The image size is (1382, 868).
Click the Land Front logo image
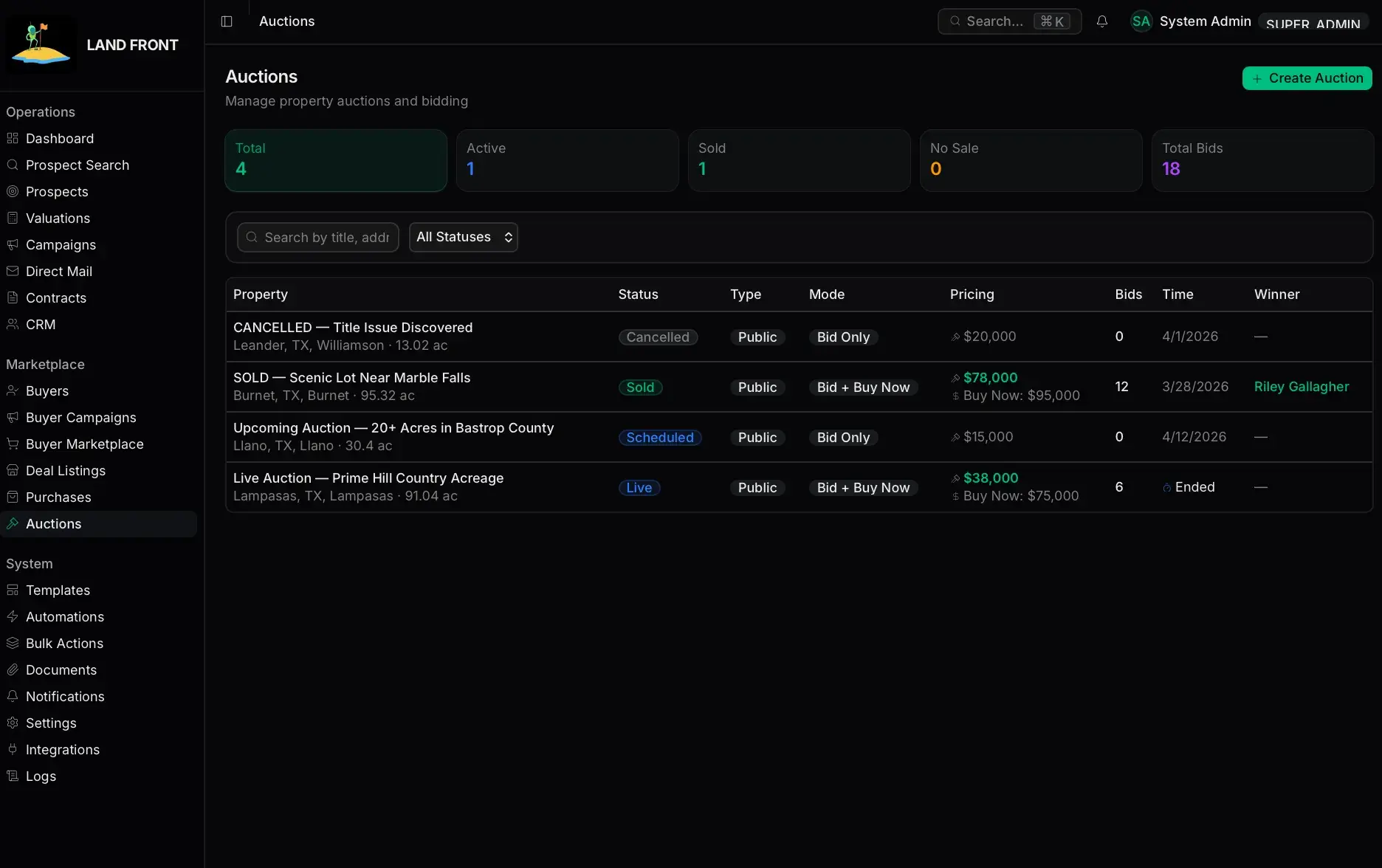tap(41, 44)
